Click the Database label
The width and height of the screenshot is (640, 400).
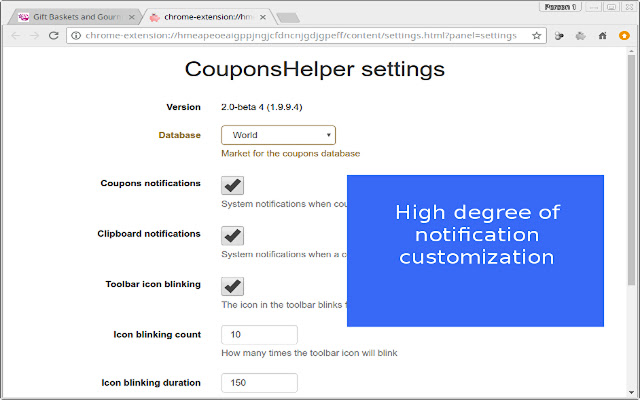pyautogui.click(x=180, y=135)
